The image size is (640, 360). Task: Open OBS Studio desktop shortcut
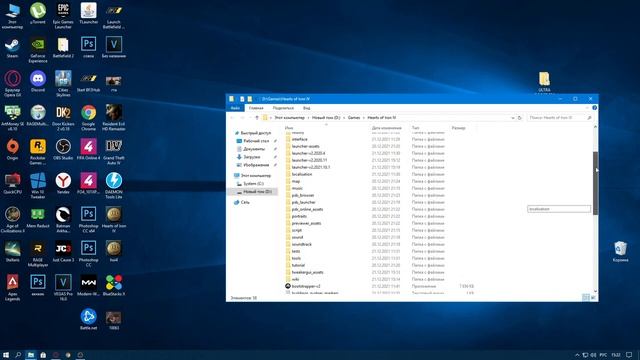63,150
